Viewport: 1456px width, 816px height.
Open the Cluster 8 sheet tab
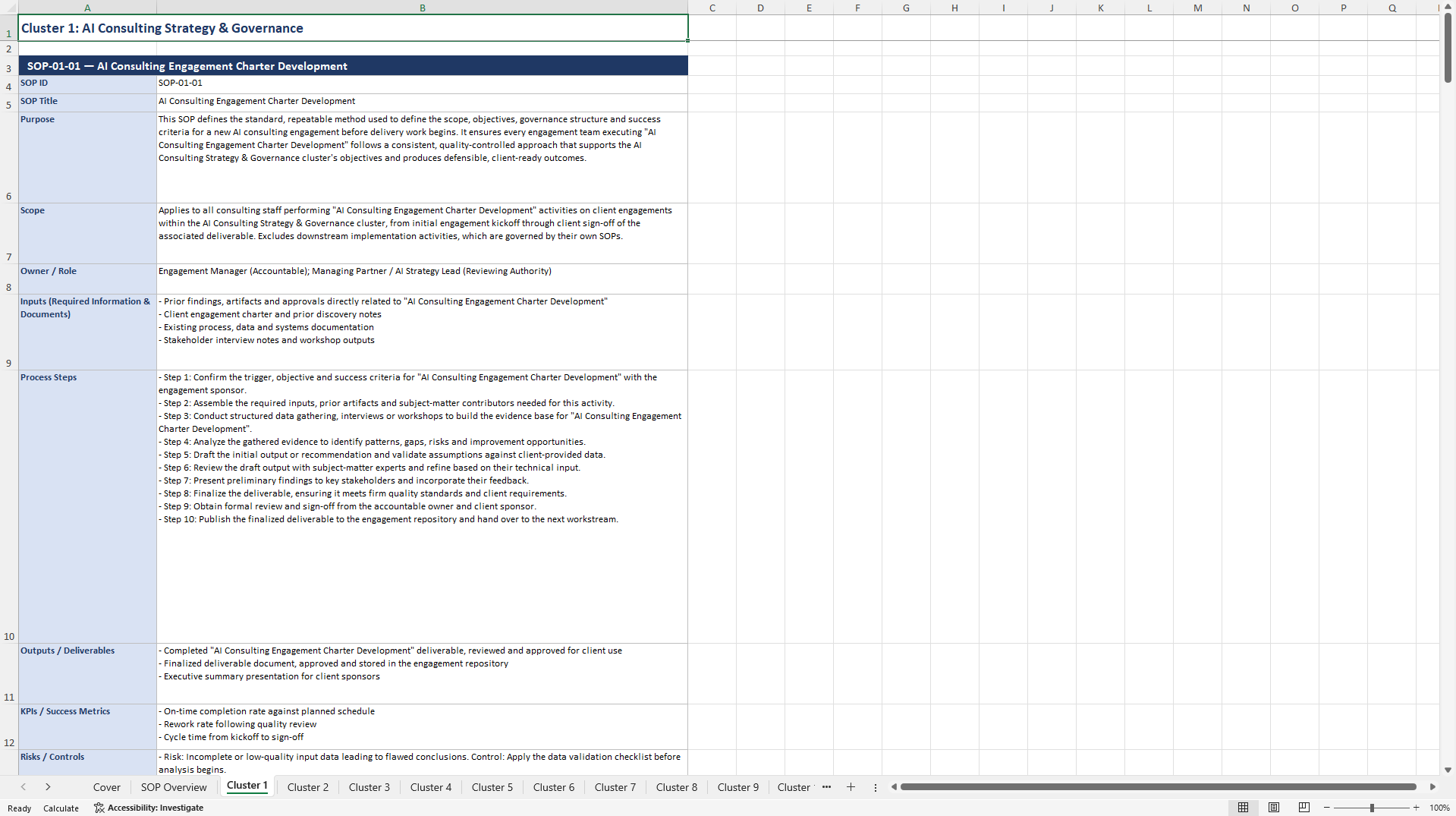677,787
